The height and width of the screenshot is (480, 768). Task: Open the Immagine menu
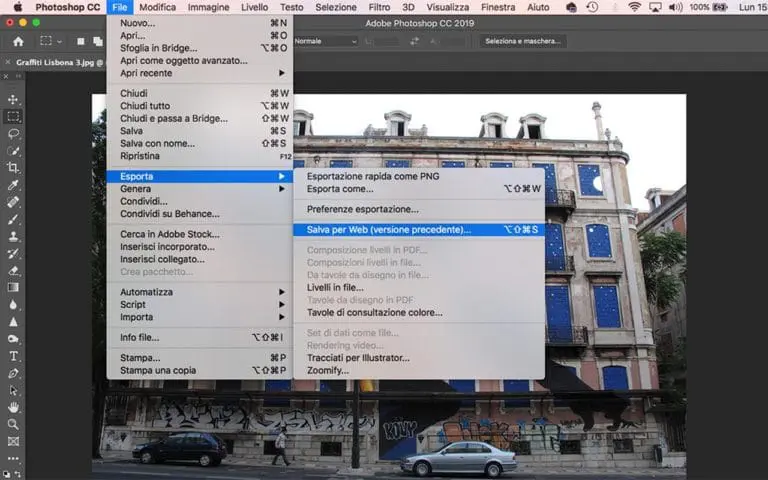click(208, 7)
